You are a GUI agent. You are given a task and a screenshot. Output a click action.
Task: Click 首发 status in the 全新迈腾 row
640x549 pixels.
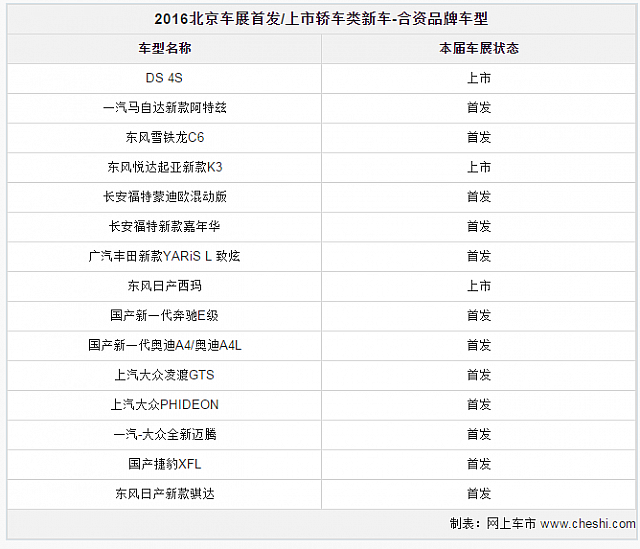pyautogui.click(x=479, y=434)
